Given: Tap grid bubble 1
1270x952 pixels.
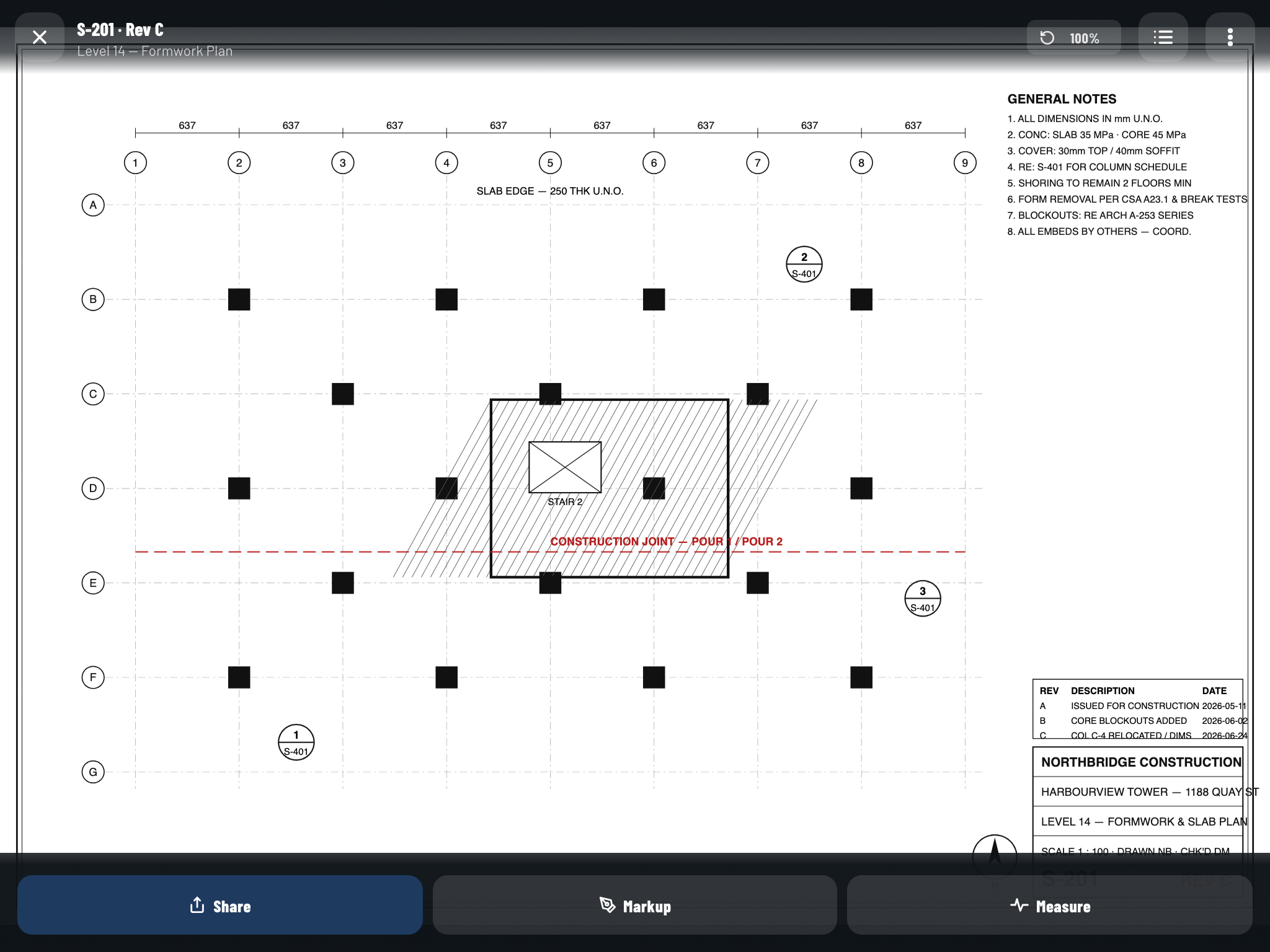Looking at the screenshot, I should pos(135,163).
